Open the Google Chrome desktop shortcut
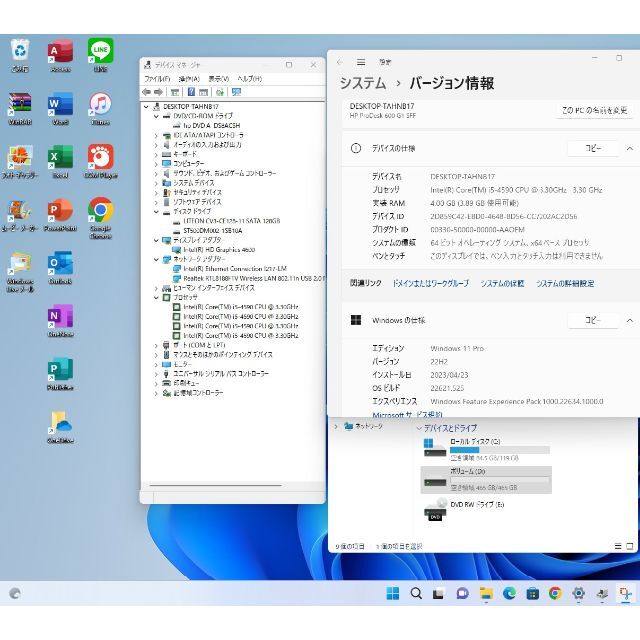The height and width of the screenshot is (640, 640). point(100,218)
